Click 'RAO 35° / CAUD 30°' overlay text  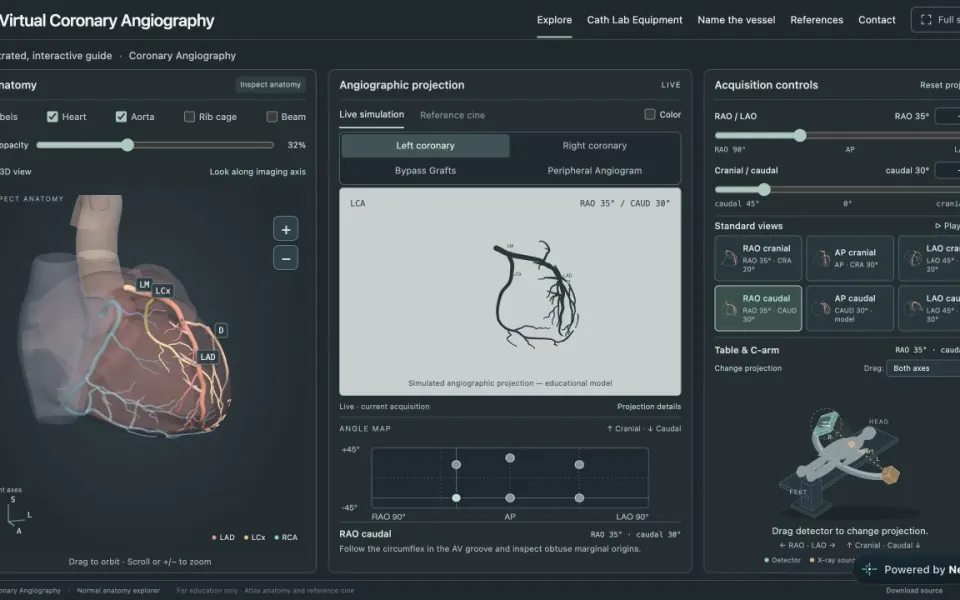624,203
